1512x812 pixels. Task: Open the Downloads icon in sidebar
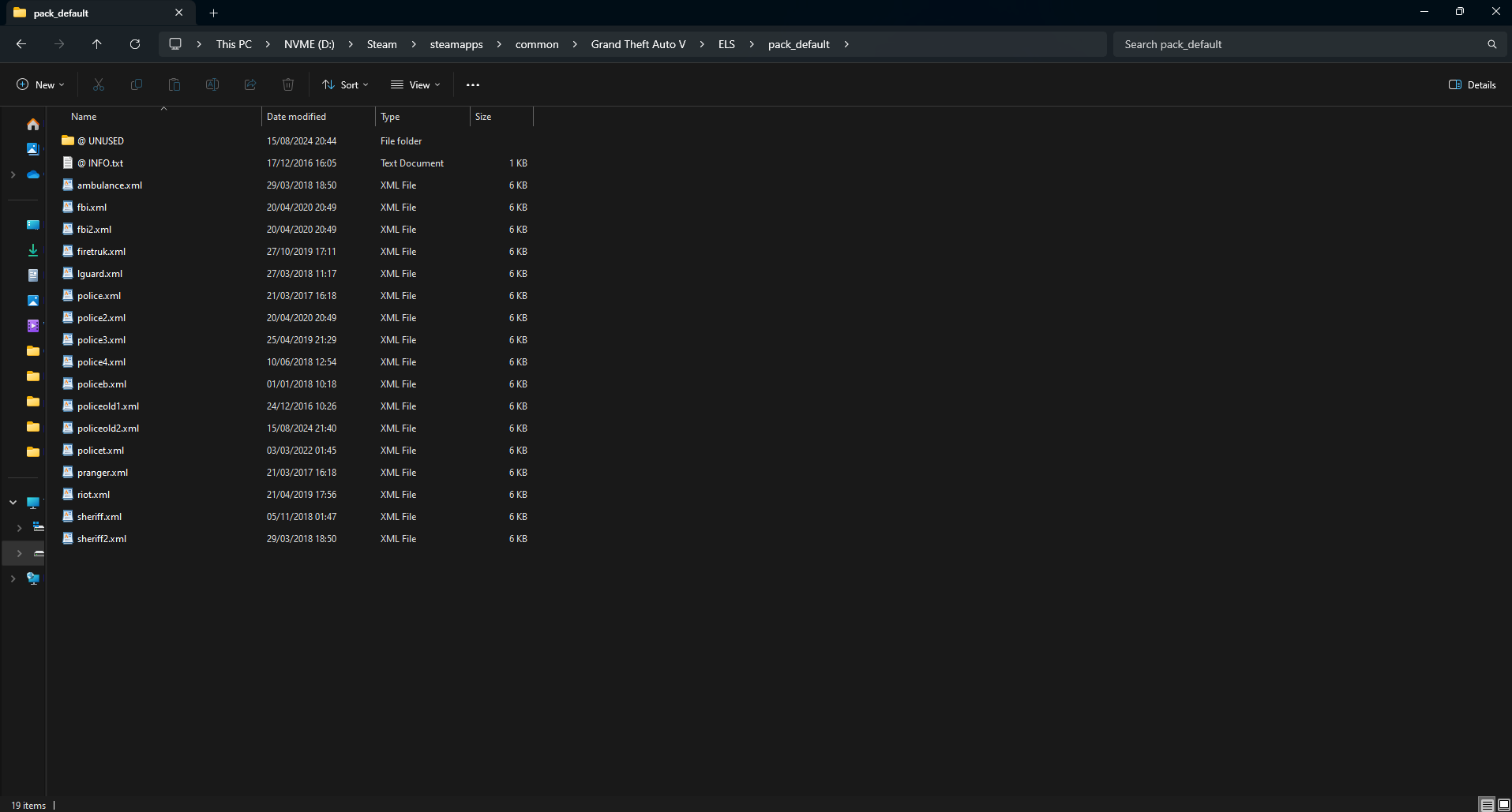pos(33,250)
